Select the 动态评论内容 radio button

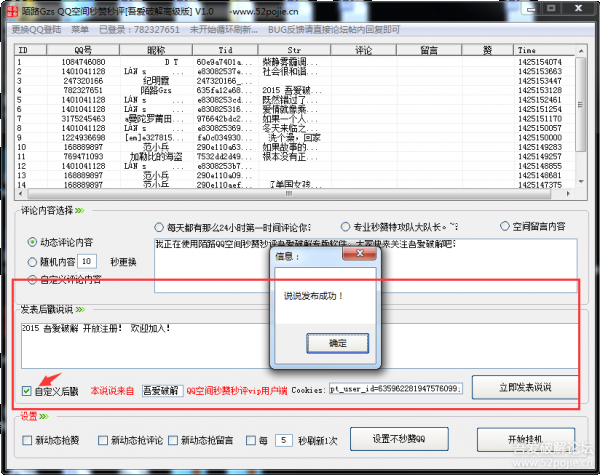(32, 242)
